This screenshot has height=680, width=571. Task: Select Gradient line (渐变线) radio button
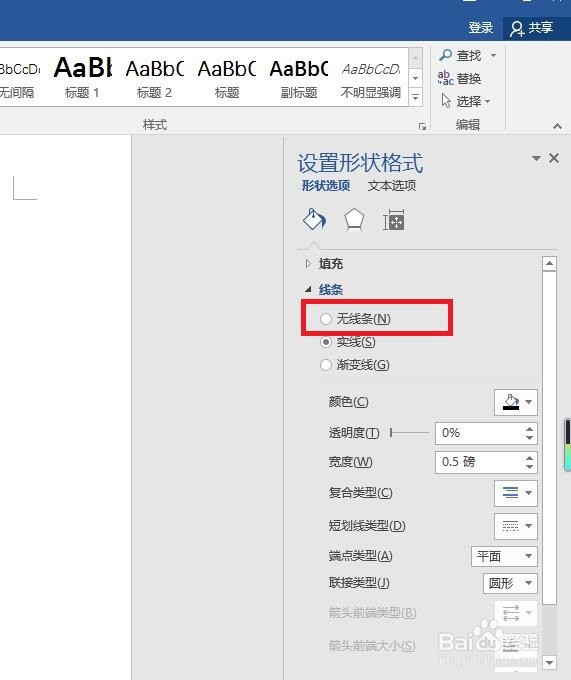(x=326, y=365)
